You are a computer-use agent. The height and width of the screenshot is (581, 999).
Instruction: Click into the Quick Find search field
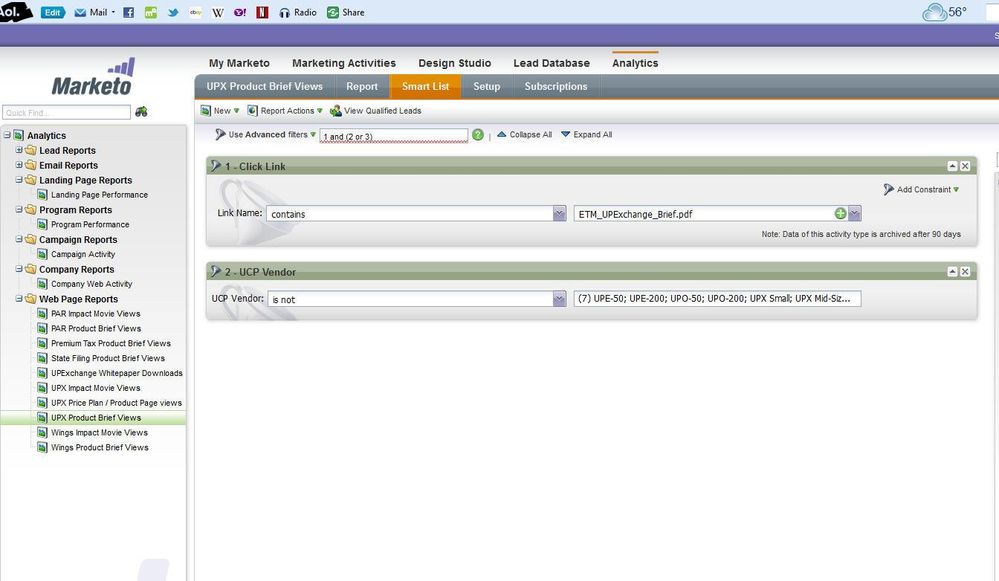(x=66, y=112)
